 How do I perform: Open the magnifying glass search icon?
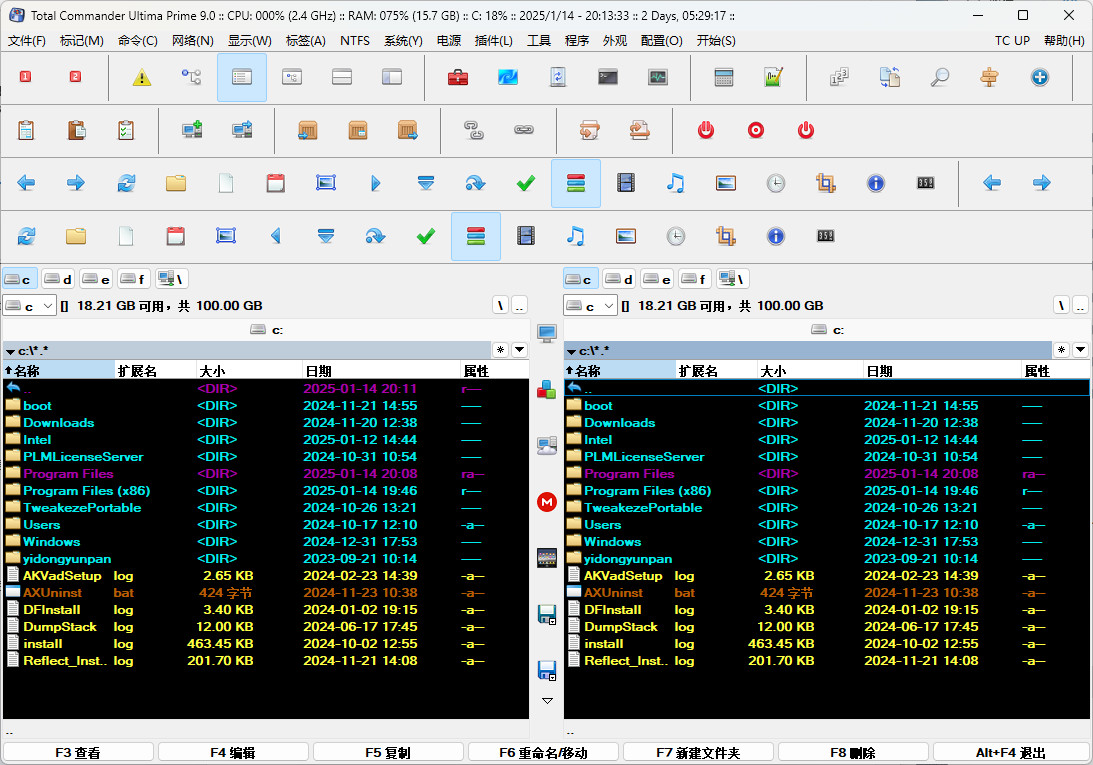point(940,77)
